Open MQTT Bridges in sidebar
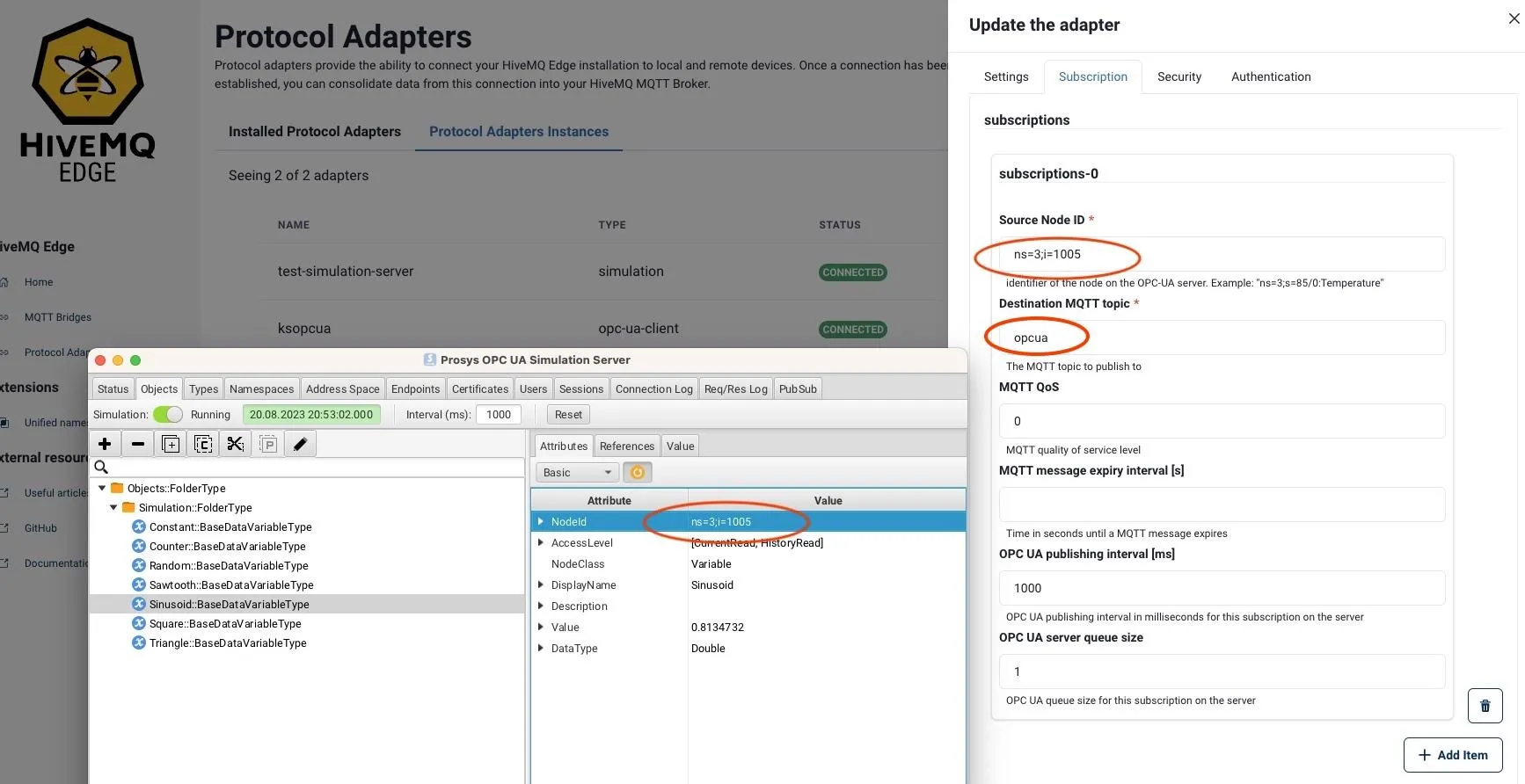 pos(58,317)
